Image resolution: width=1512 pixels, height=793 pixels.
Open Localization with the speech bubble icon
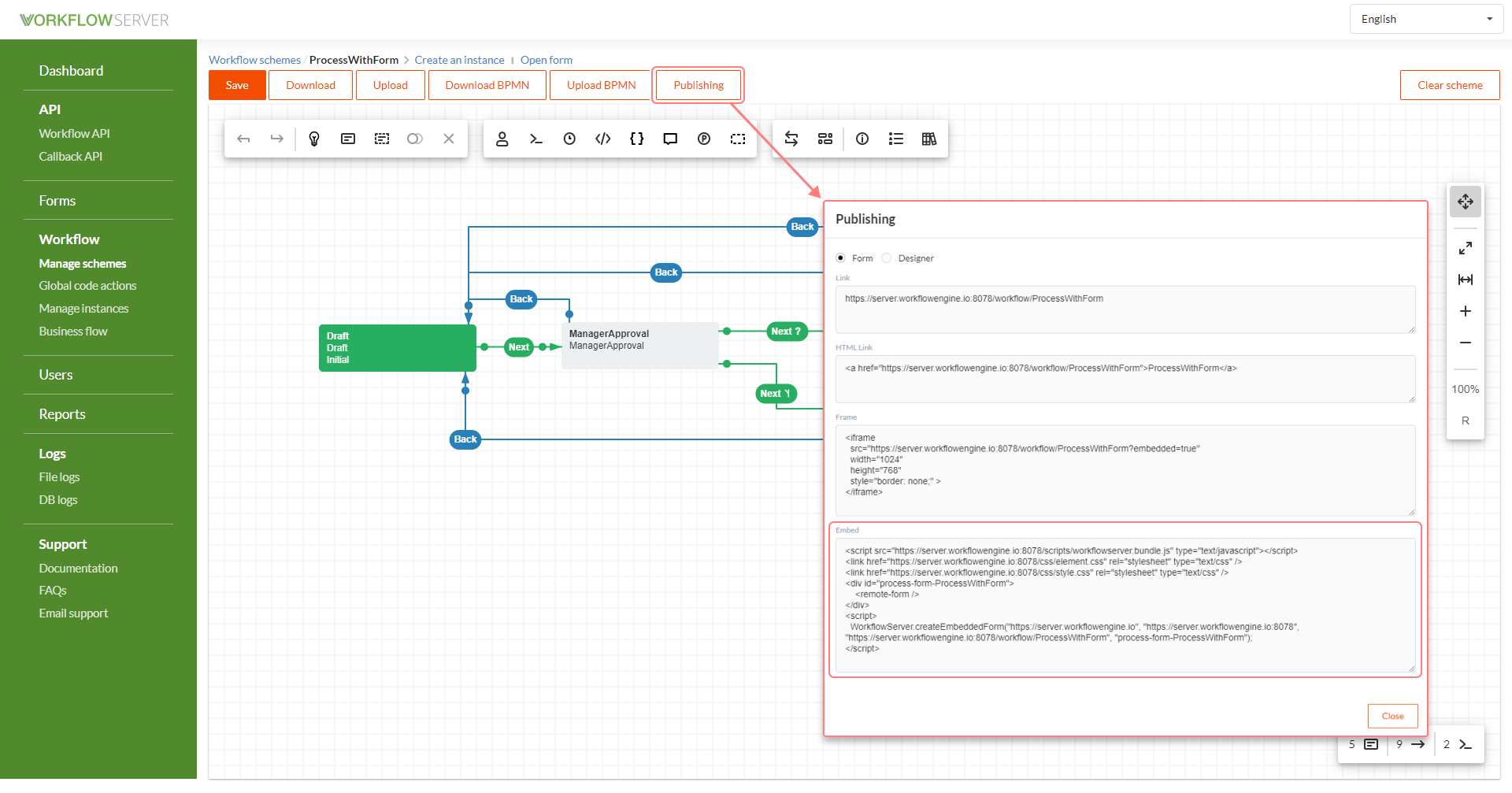pyautogui.click(x=670, y=139)
